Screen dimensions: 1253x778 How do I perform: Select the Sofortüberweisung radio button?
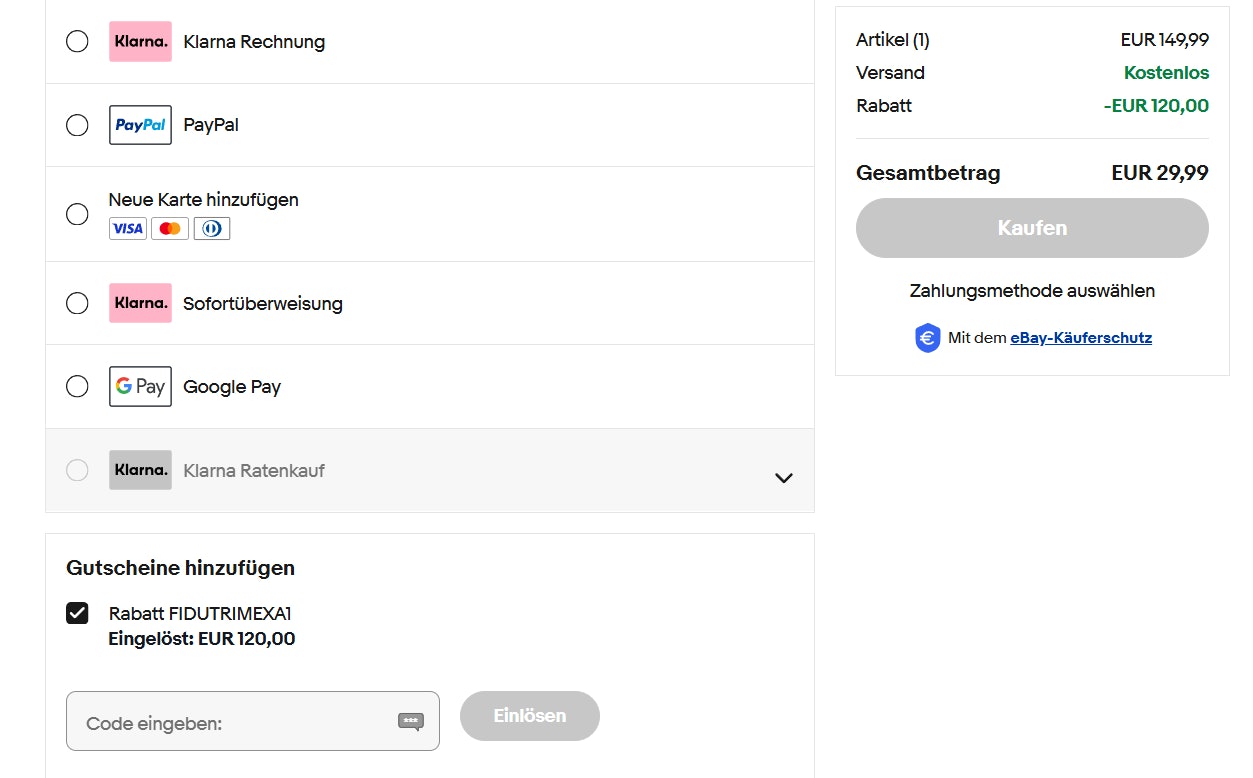pyautogui.click(x=77, y=303)
